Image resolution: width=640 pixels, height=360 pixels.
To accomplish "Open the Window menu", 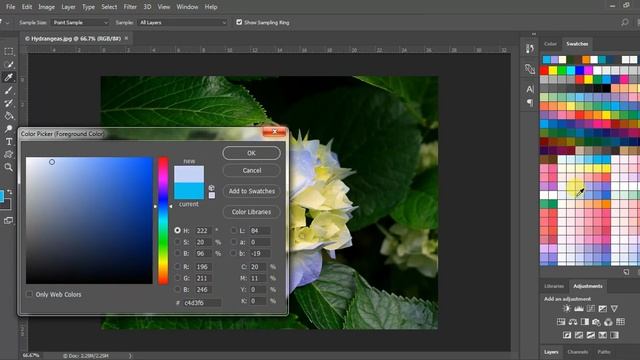I will pos(187,7).
